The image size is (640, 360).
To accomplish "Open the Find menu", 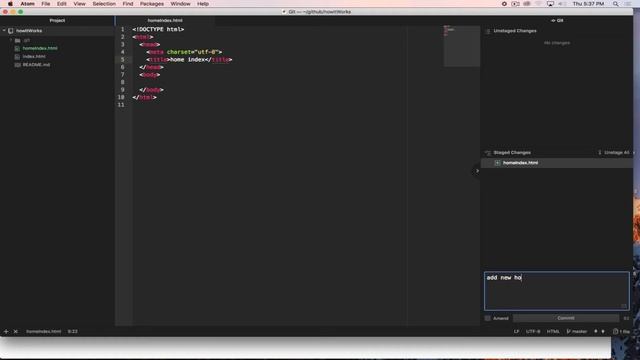I will coord(128,4).
